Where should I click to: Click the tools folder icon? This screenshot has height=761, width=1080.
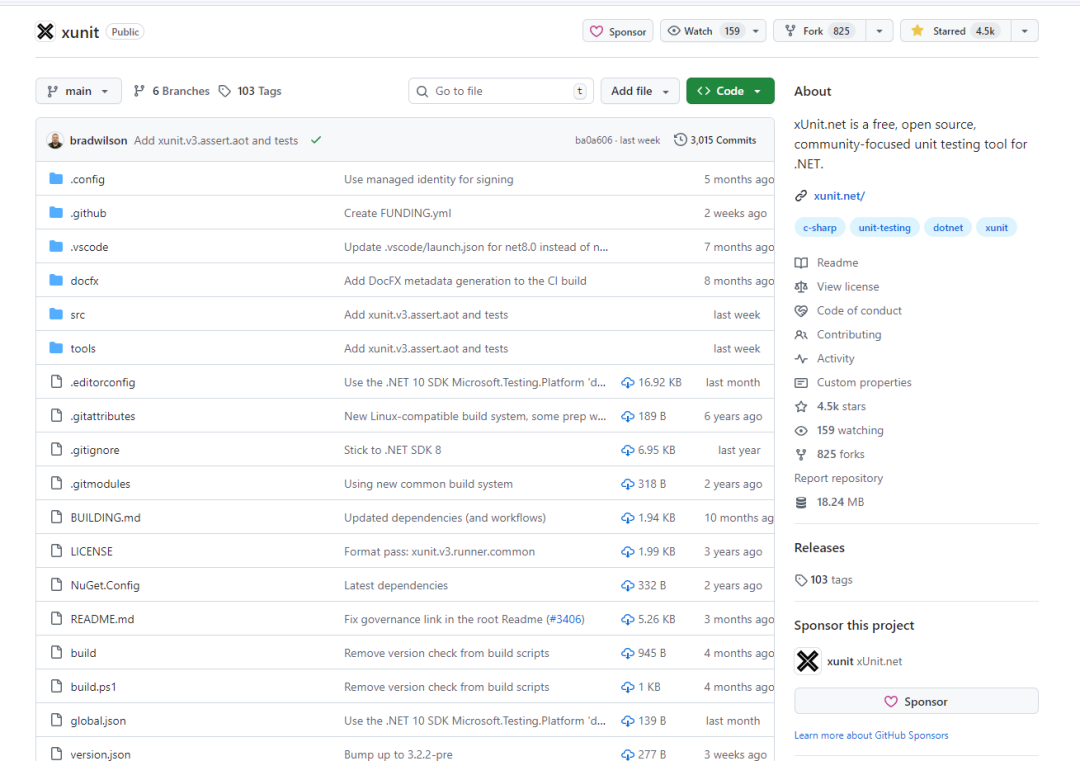pos(56,348)
